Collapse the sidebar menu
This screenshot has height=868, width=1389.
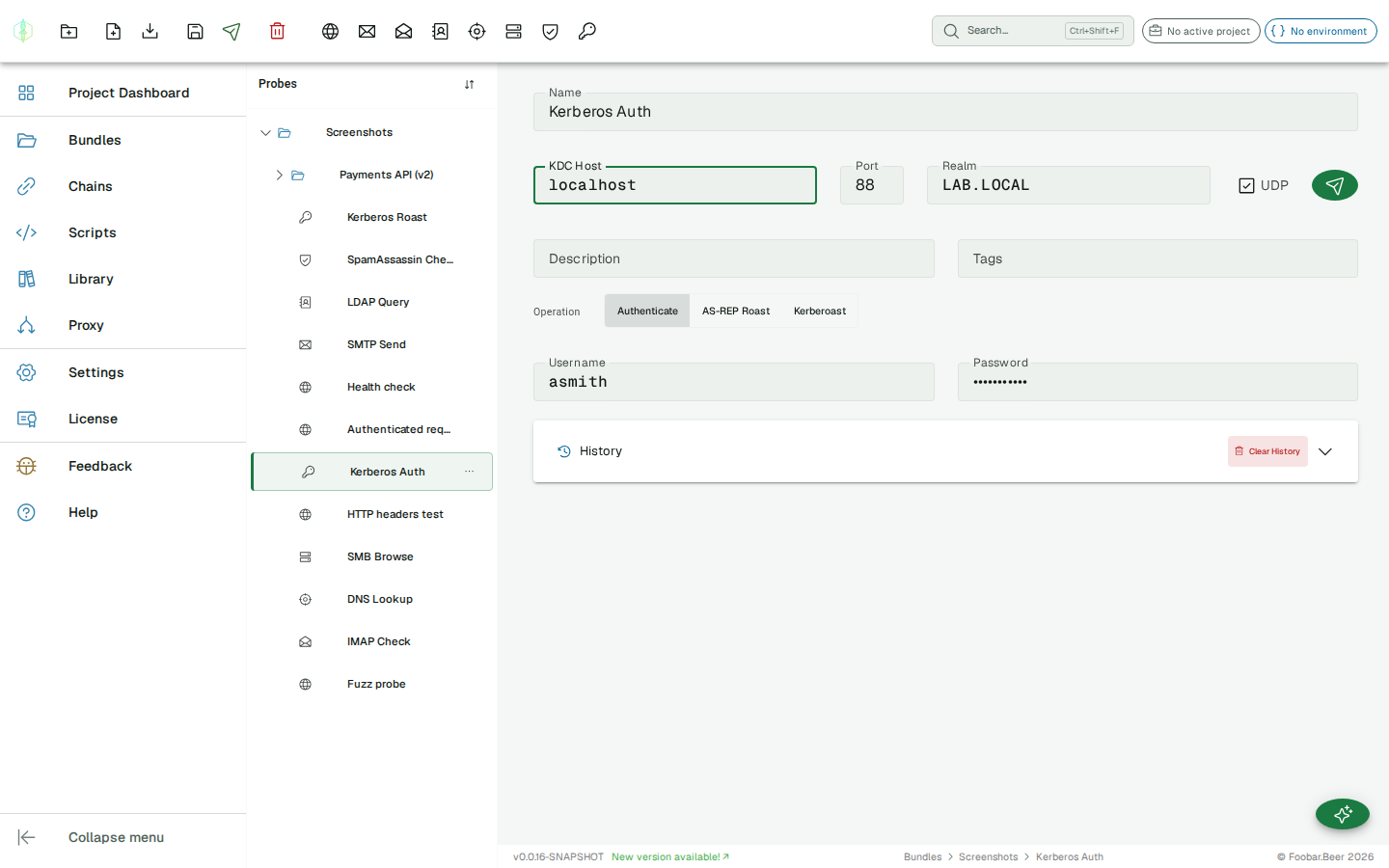(123, 837)
